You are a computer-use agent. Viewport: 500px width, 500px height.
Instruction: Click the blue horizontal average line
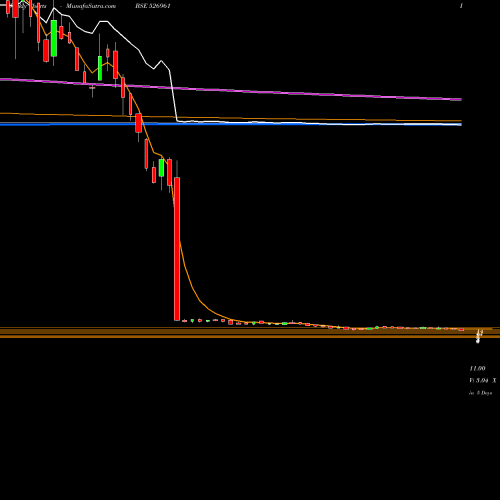tap(231, 124)
